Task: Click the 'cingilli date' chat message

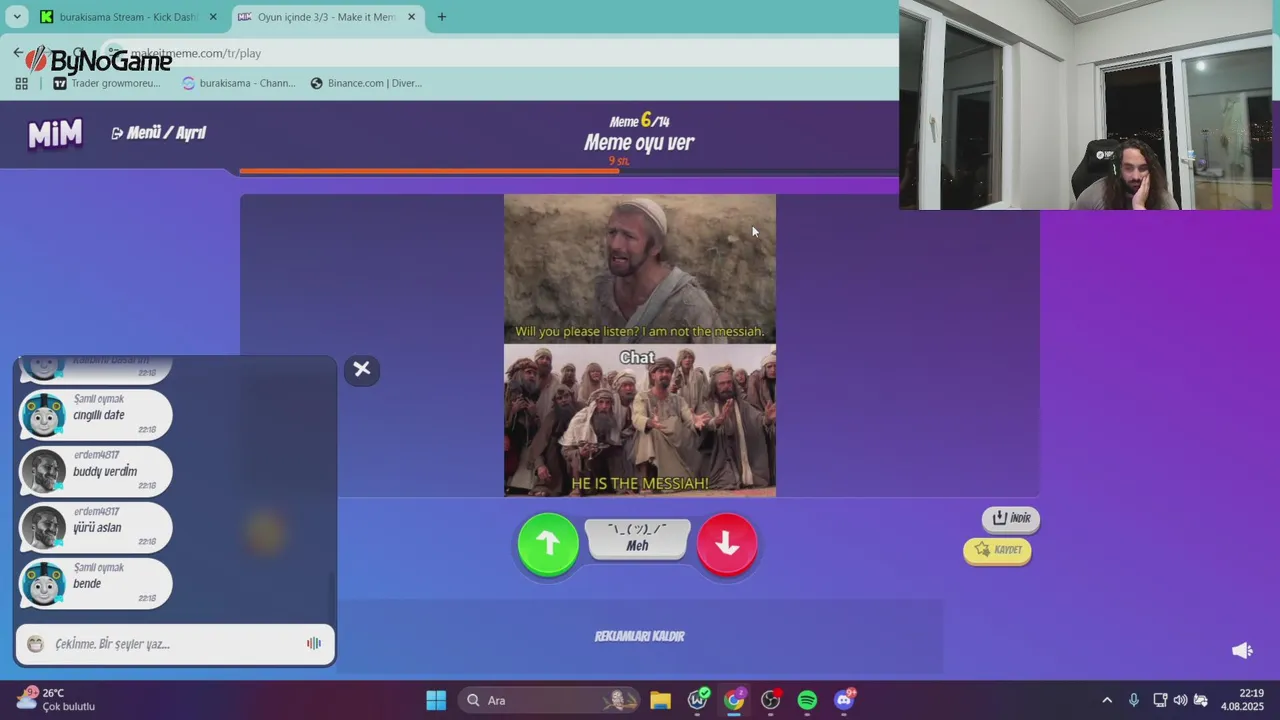Action: coord(98,415)
